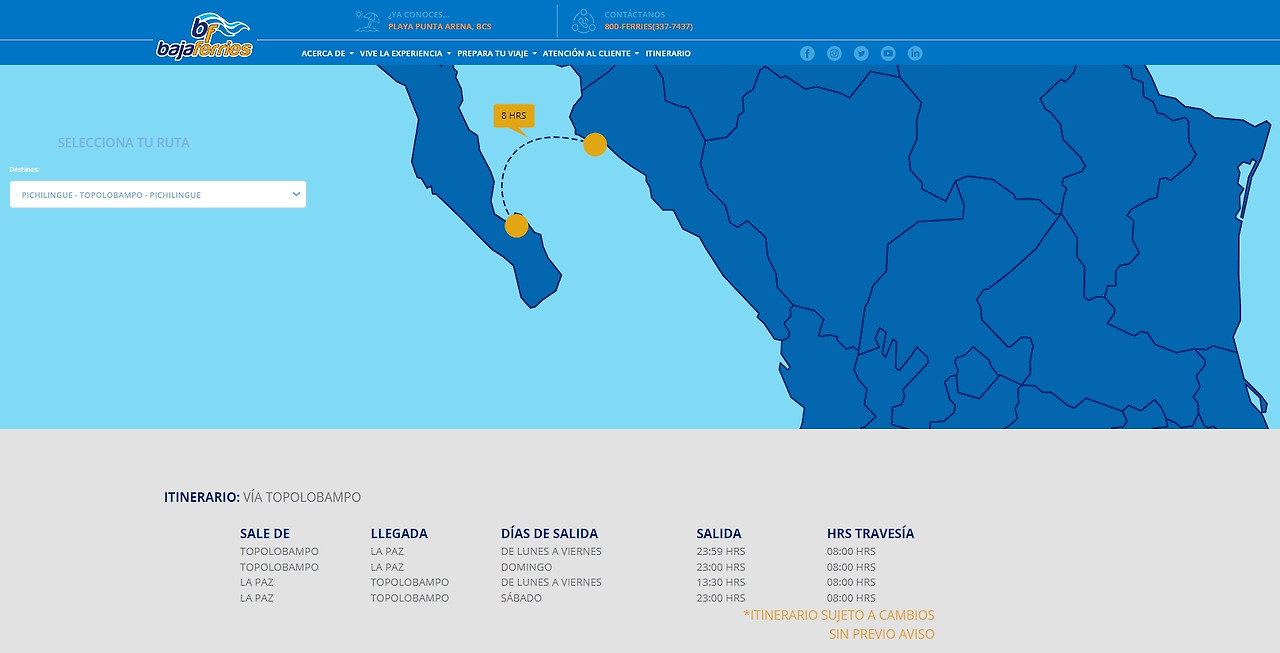Screen dimensions: 1280x653
Task: Open the Destinos route dropdown
Action: (x=158, y=194)
